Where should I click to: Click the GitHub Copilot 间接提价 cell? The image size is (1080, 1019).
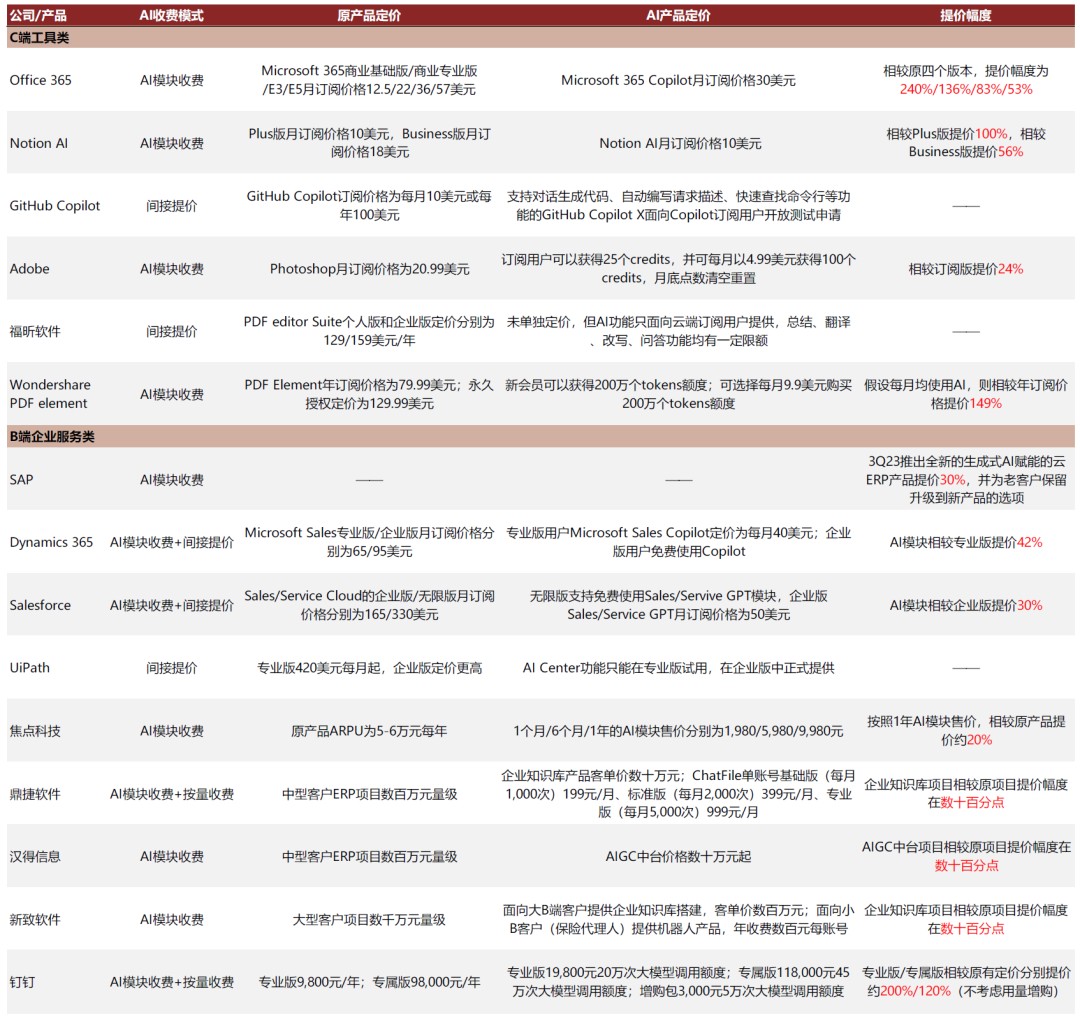tap(172, 206)
